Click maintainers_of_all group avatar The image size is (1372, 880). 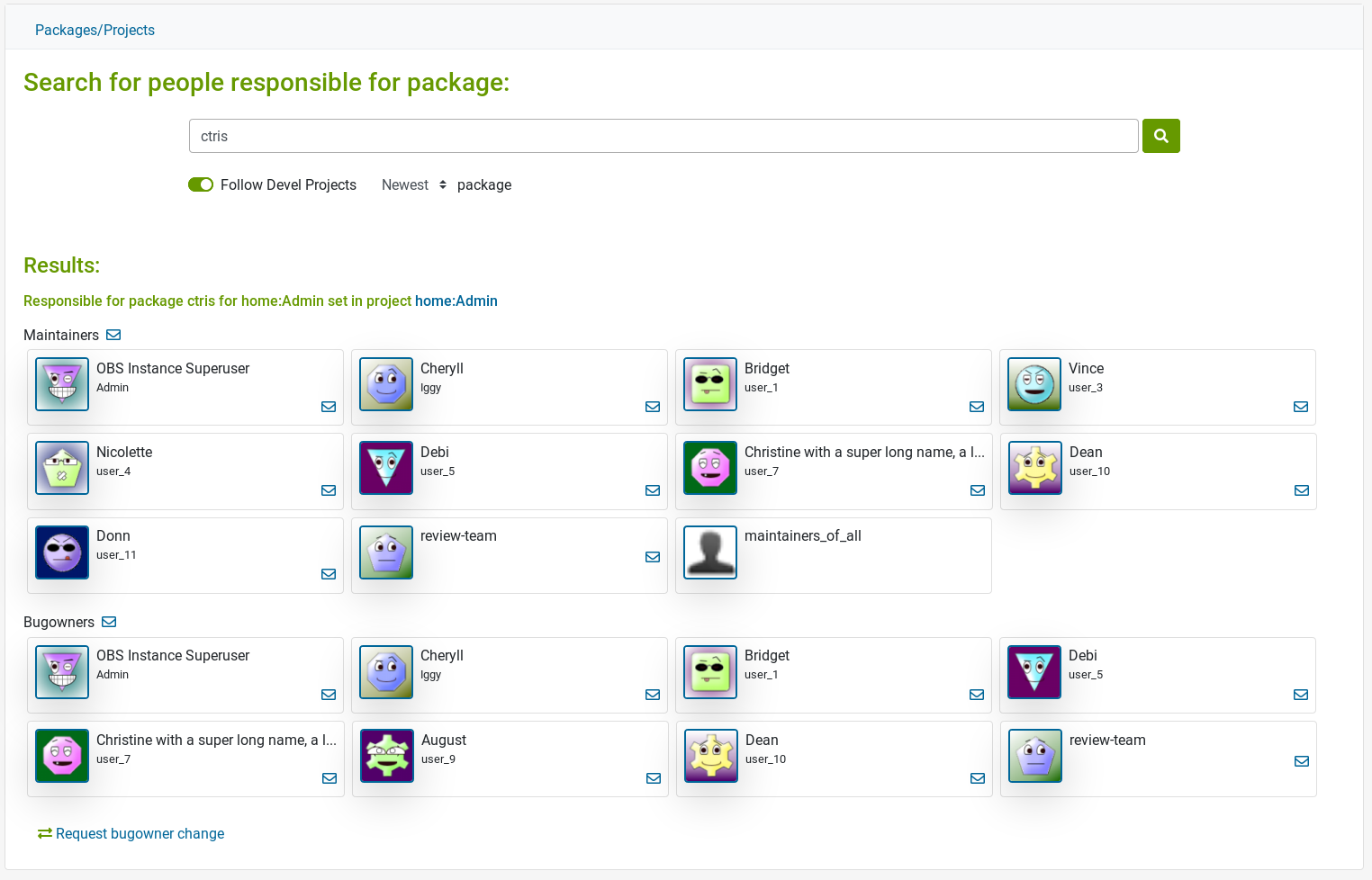710,552
